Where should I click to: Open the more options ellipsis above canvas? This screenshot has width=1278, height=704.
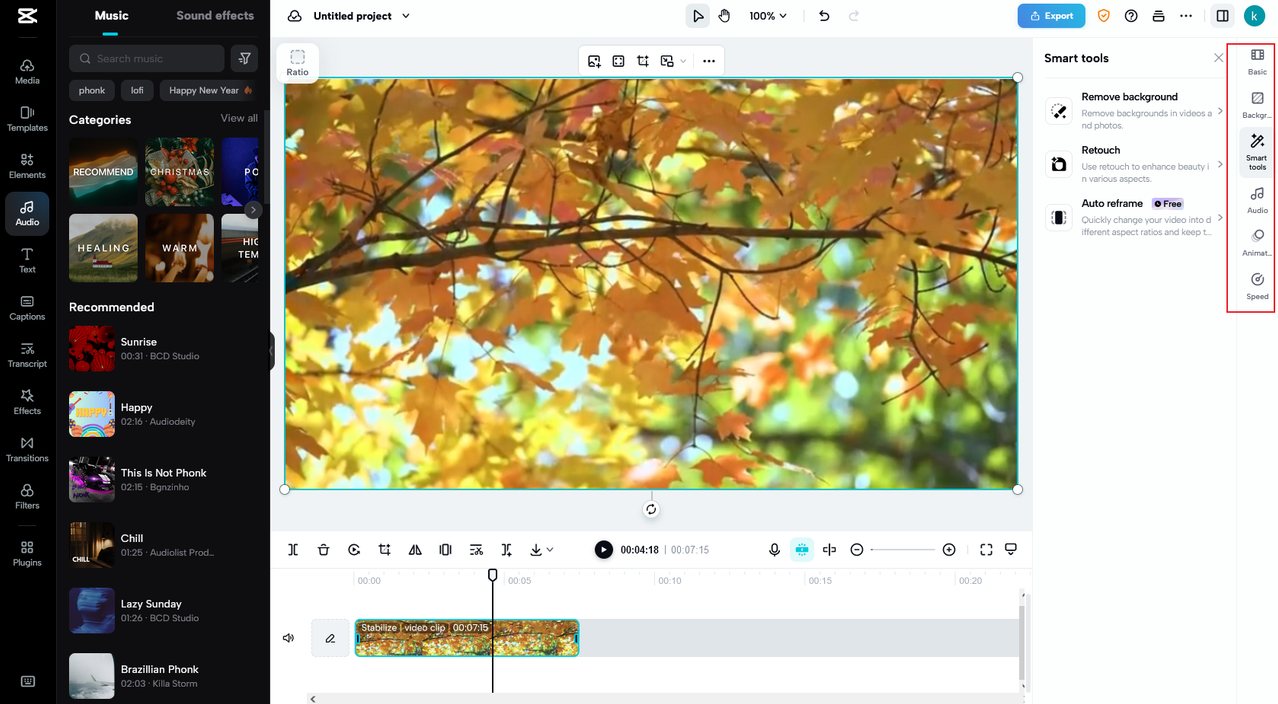pyautogui.click(x=709, y=61)
